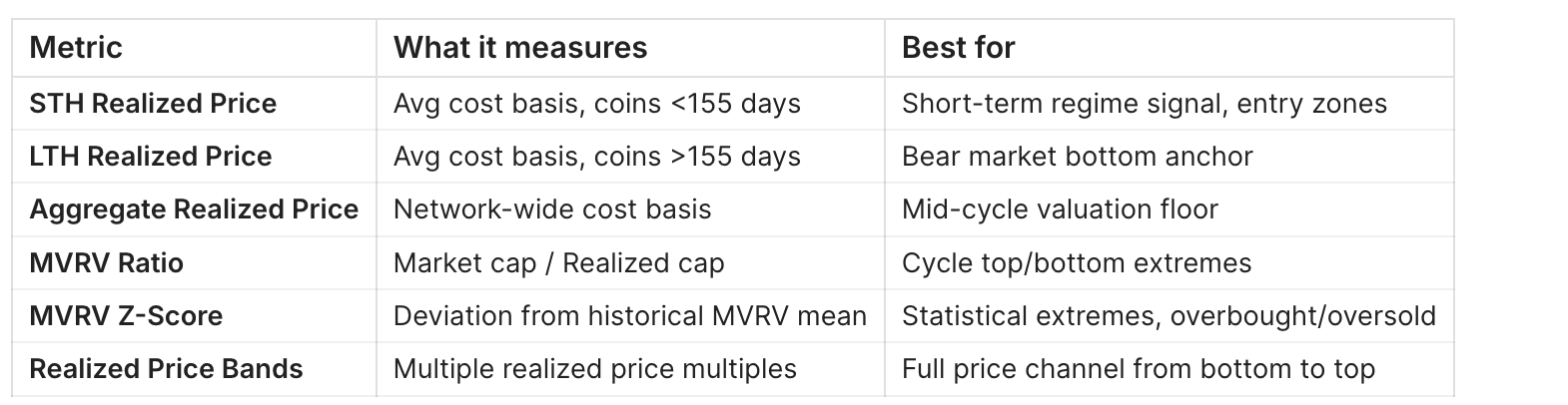Select the LTH Realized Price cell
Image resolution: width=1568 pixels, height=405 pixels.
point(151,157)
